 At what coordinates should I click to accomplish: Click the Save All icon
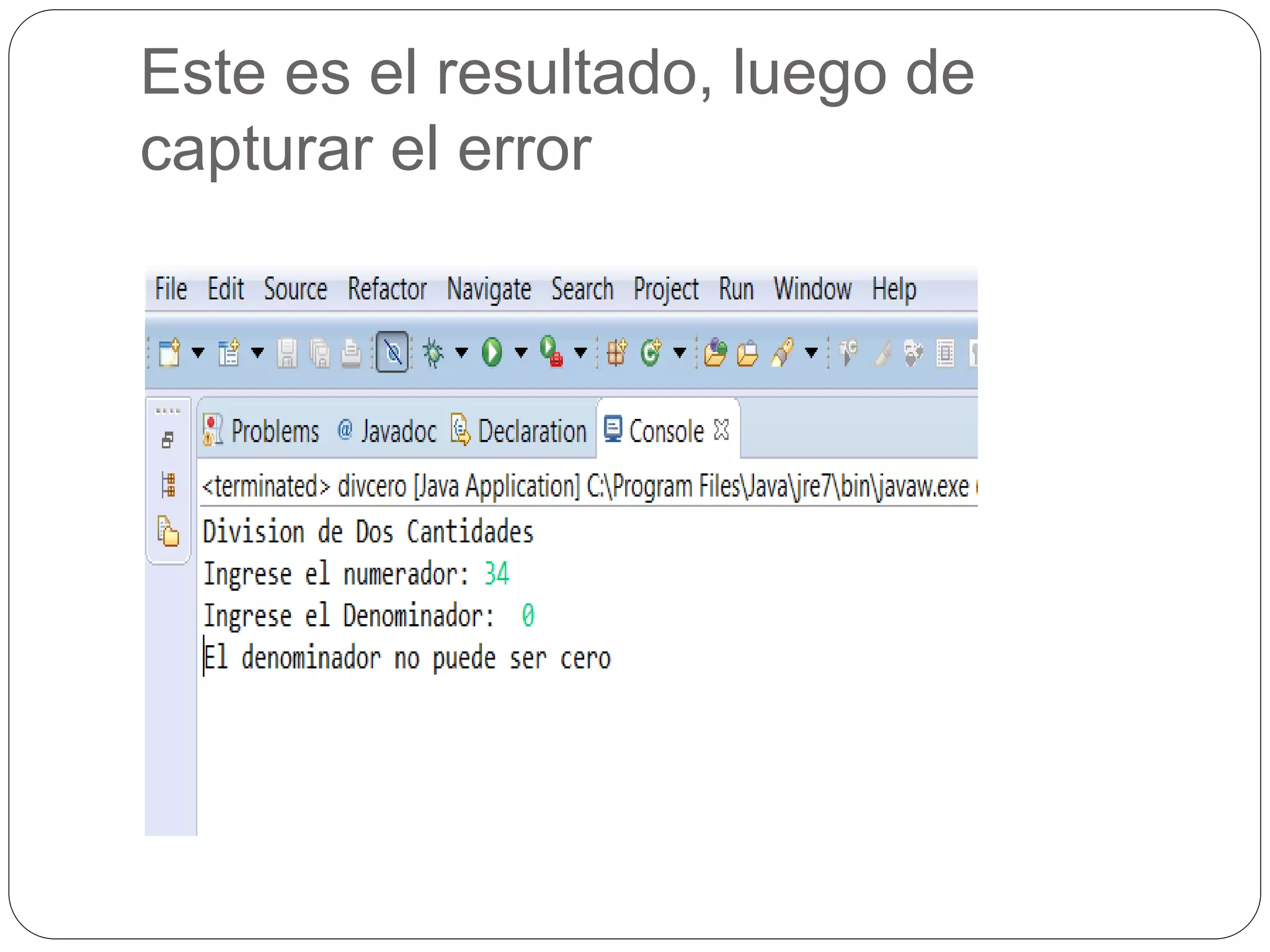[320, 353]
